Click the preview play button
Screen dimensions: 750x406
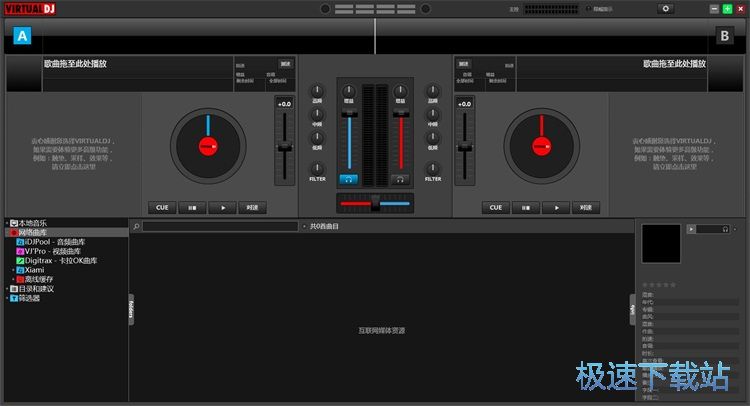(691, 229)
